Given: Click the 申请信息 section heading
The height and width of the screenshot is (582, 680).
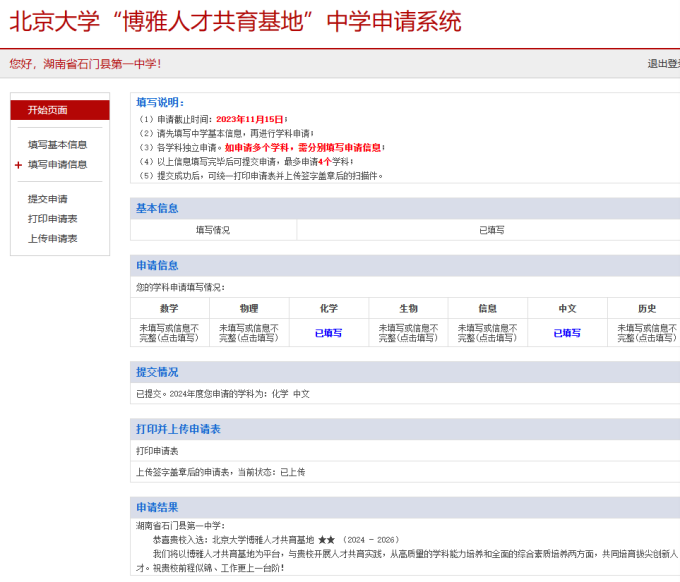Looking at the screenshot, I should 157,266.
